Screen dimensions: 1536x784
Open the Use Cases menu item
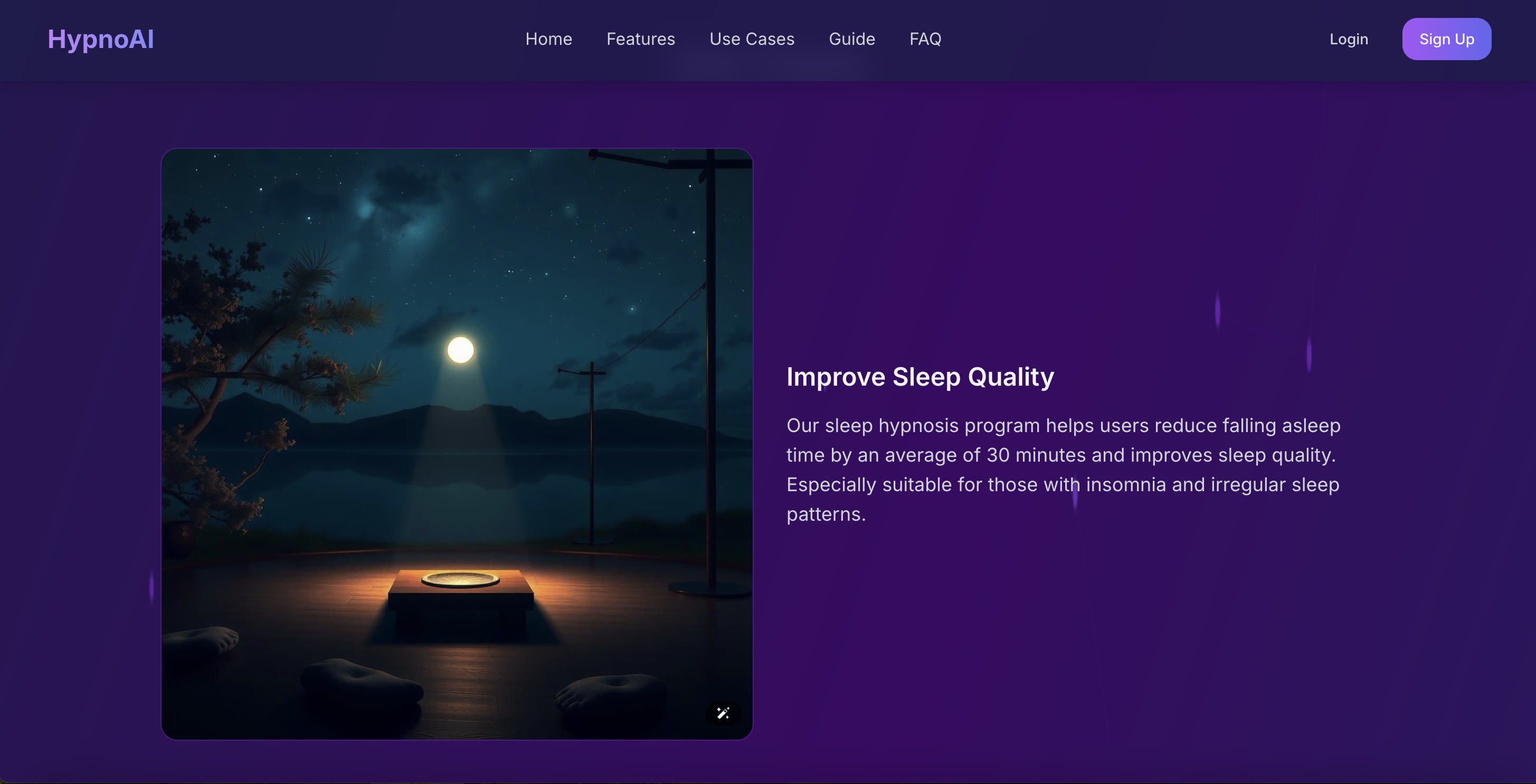pos(751,40)
